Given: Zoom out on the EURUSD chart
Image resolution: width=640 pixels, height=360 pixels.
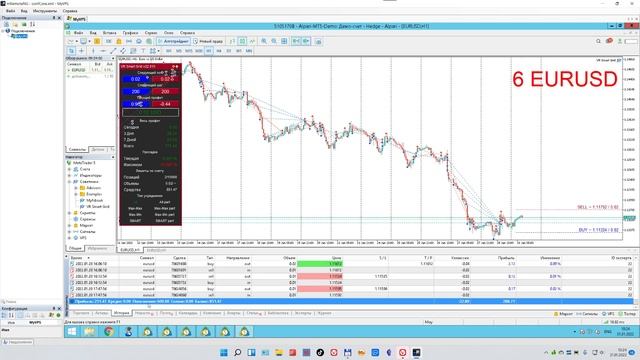Looking at the screenshot, I should (x=274, y=41).
